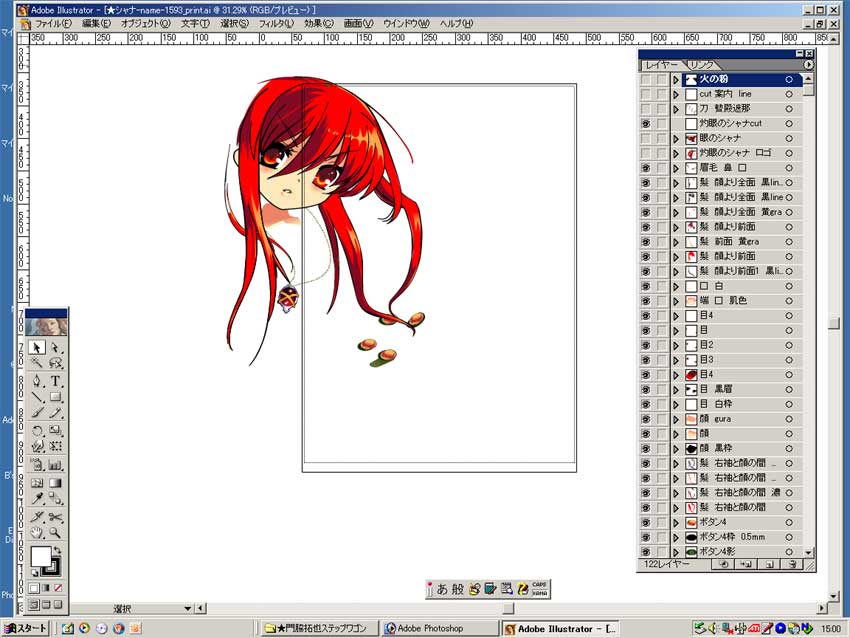
Task: Select the Blend tool
Action: click(55, 498)
